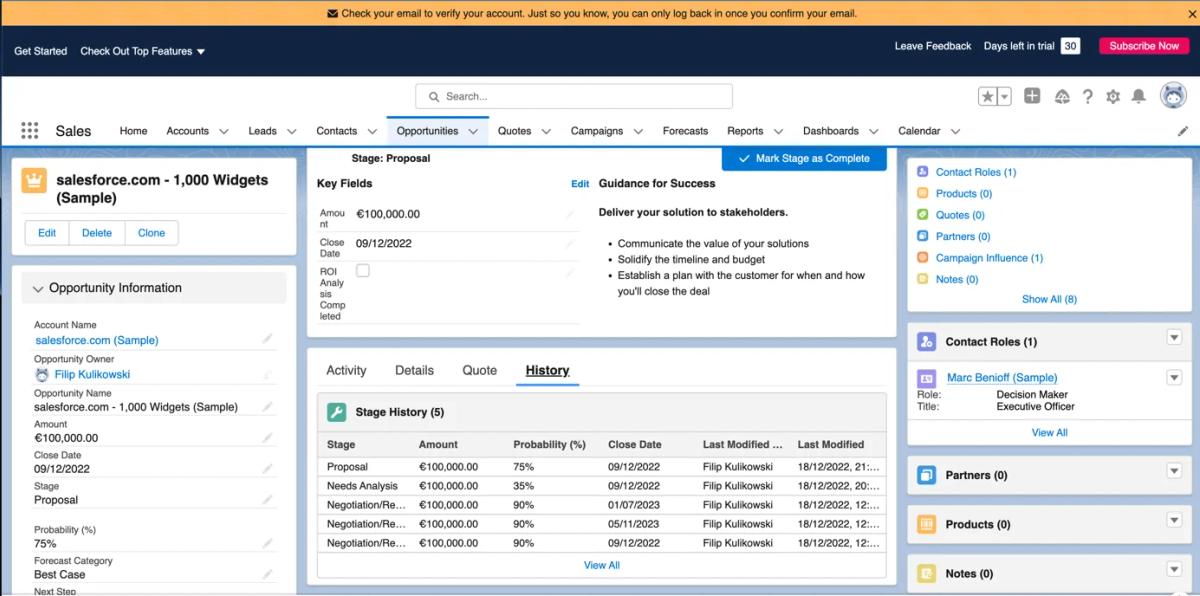The height and width of the screenshot is (596, 1200).
Task: Open the App Launcher grid icon
Action: pyautogui.click(x=29, y=131)
